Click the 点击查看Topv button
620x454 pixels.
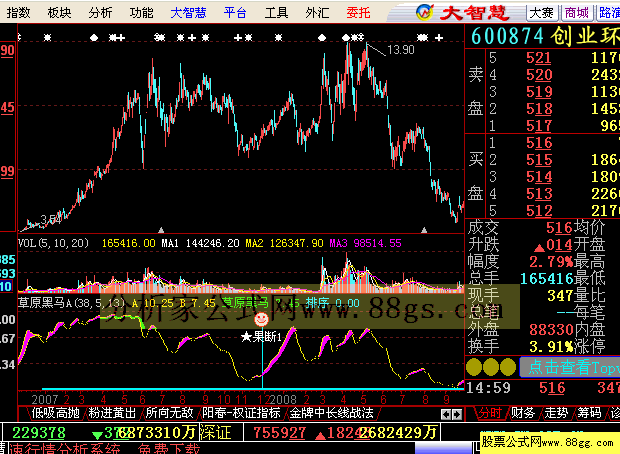coord(570,367)
